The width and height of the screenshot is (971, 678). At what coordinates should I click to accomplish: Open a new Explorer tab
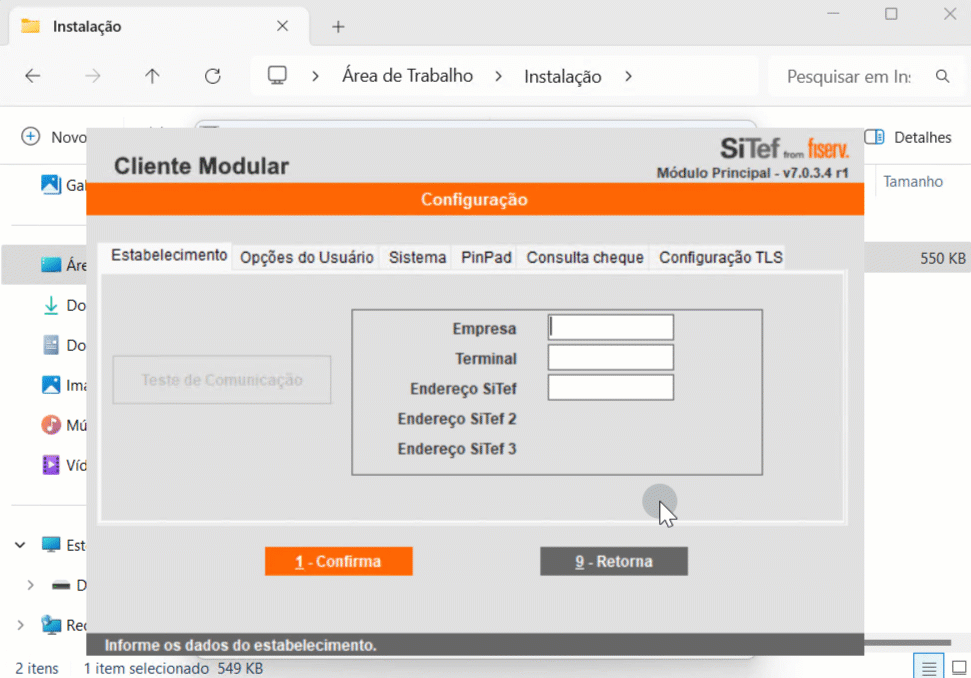click(x=338, y=27)
